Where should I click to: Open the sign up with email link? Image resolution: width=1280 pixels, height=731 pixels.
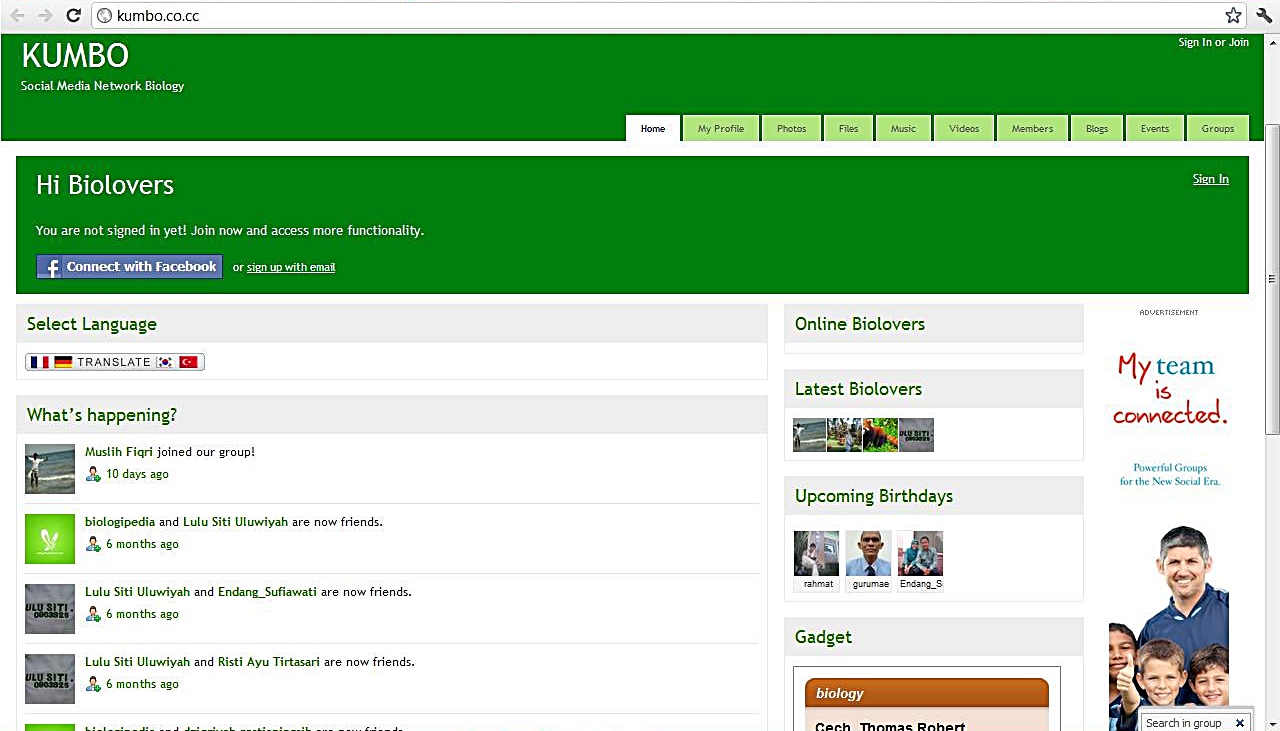point(290,267)
